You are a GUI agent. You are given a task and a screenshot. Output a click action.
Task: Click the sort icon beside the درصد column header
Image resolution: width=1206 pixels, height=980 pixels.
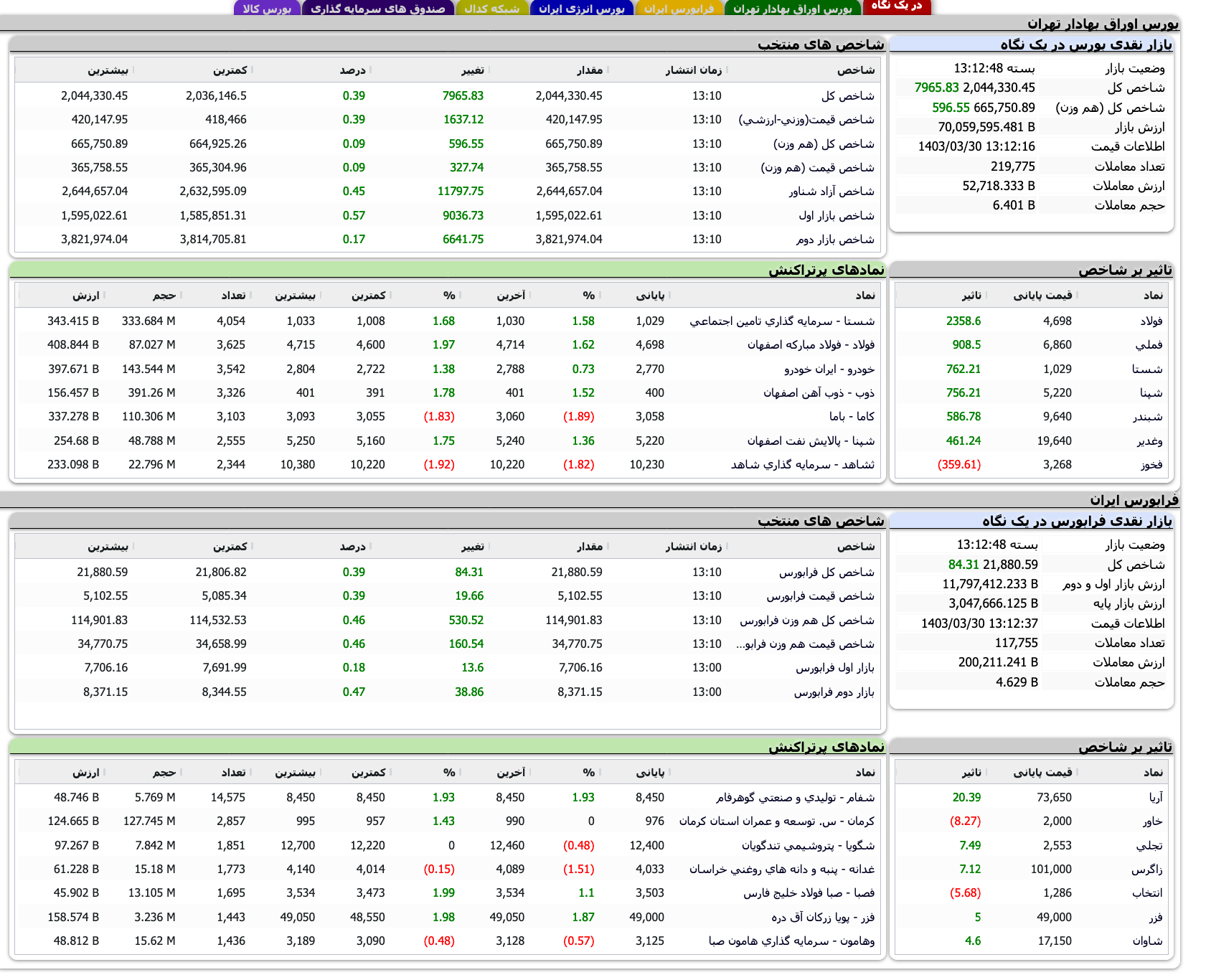tap(371, 70)
